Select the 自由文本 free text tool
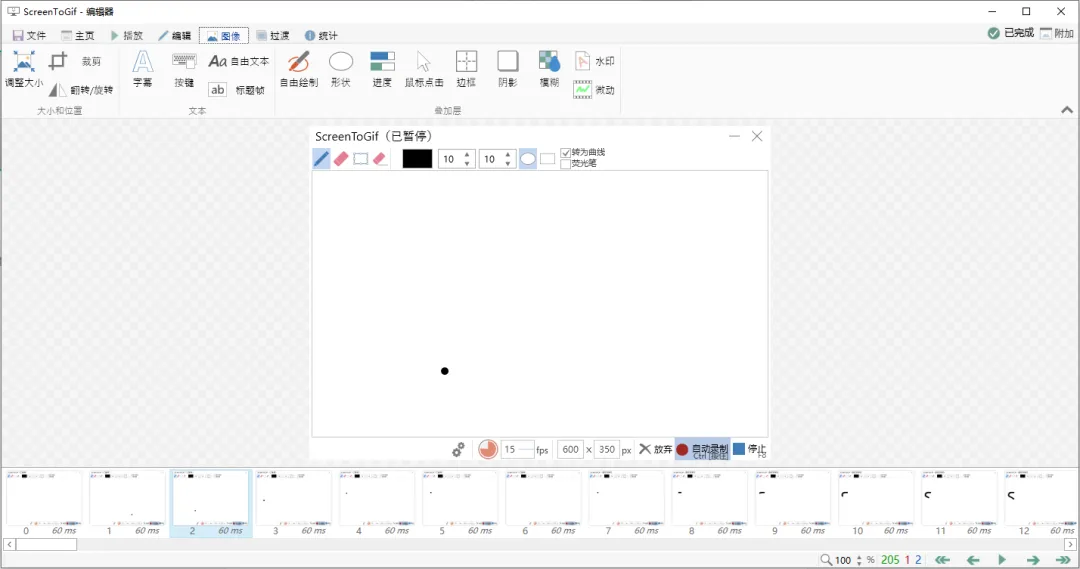Viewport: 1080px width, 569px height. pyautogui.click(x=238, y=61)
